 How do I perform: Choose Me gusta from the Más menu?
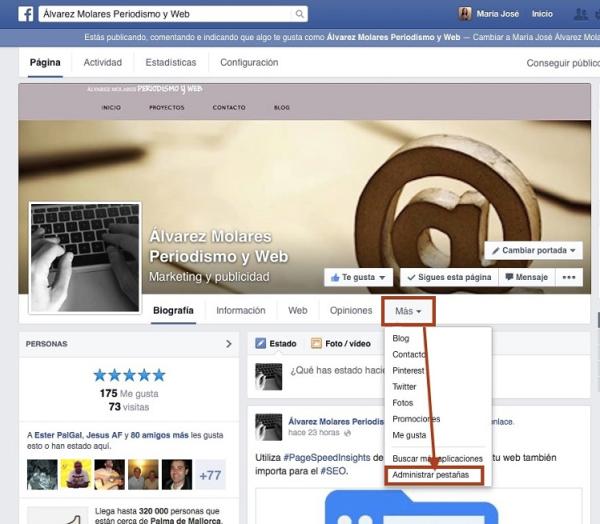[409, 435]
